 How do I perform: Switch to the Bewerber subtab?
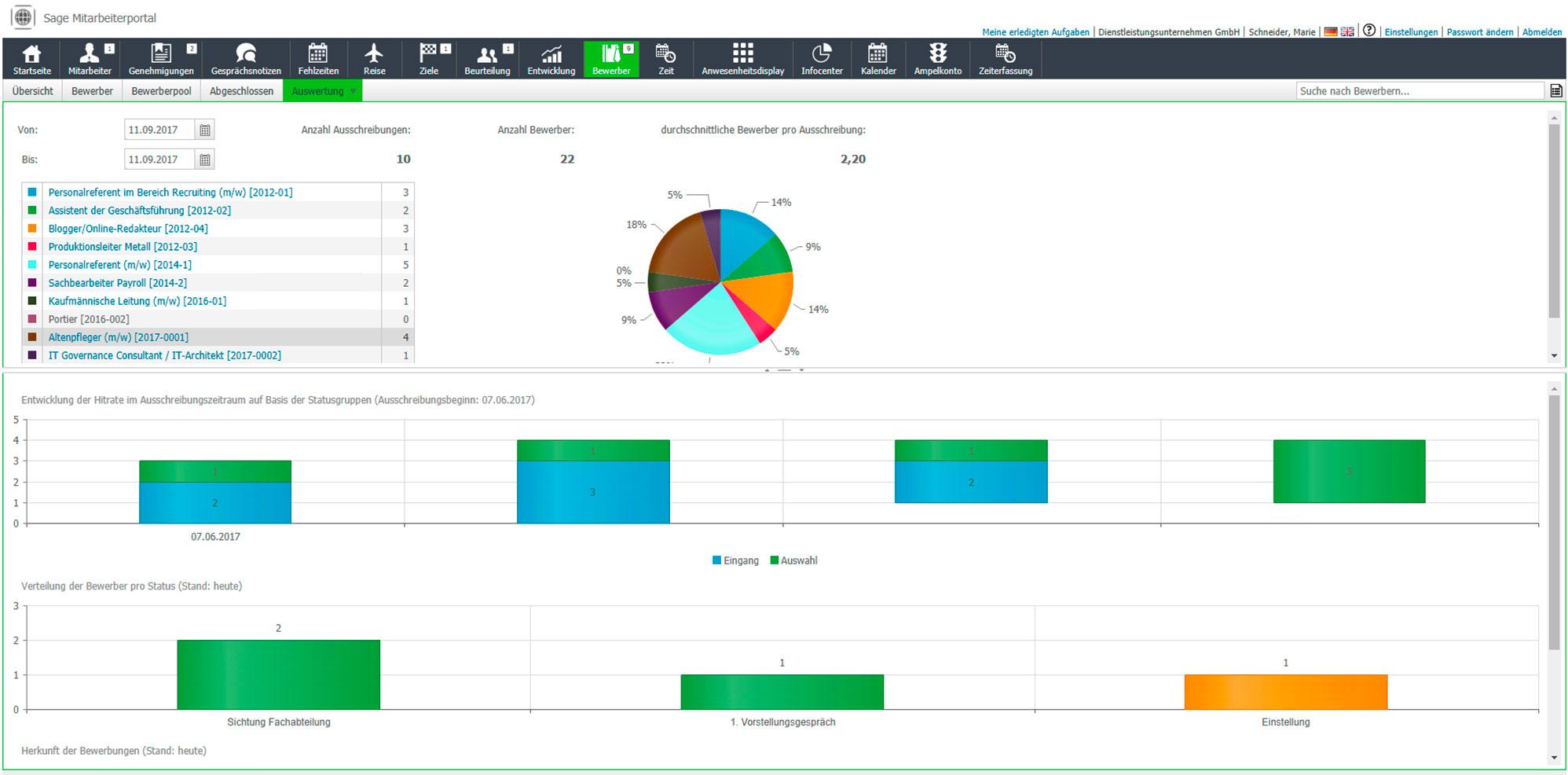(x=92, y=91)
